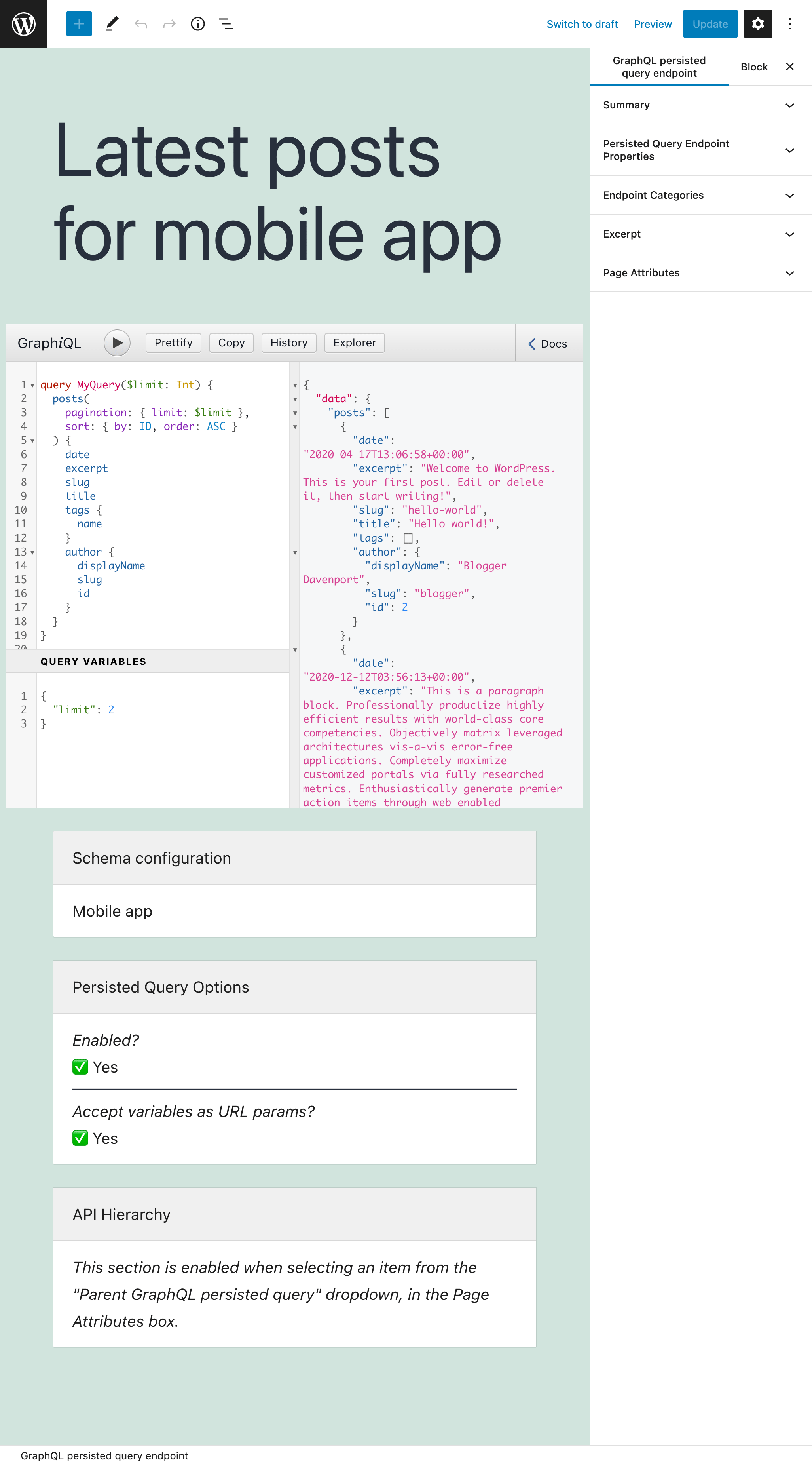
Task: Click the undo icon in toolbar
Action: tap(141, 23)
